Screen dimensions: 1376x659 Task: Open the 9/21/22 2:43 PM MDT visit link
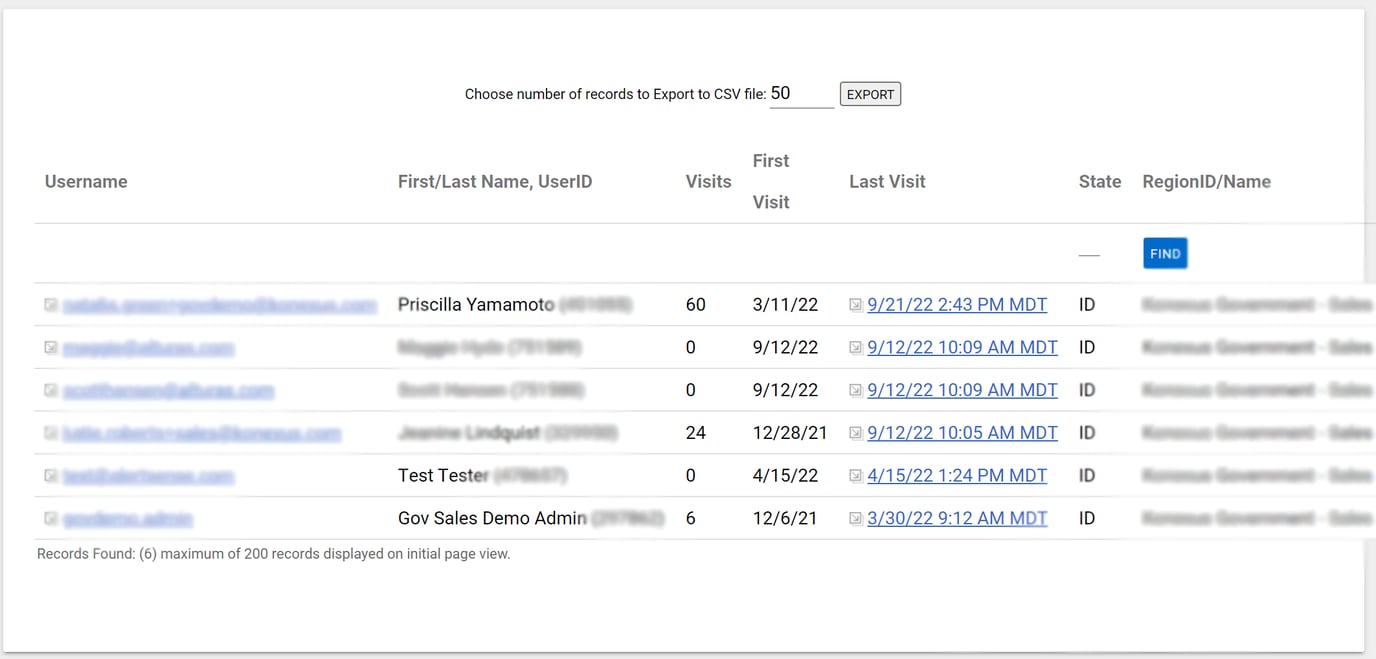tap(956, 304)
